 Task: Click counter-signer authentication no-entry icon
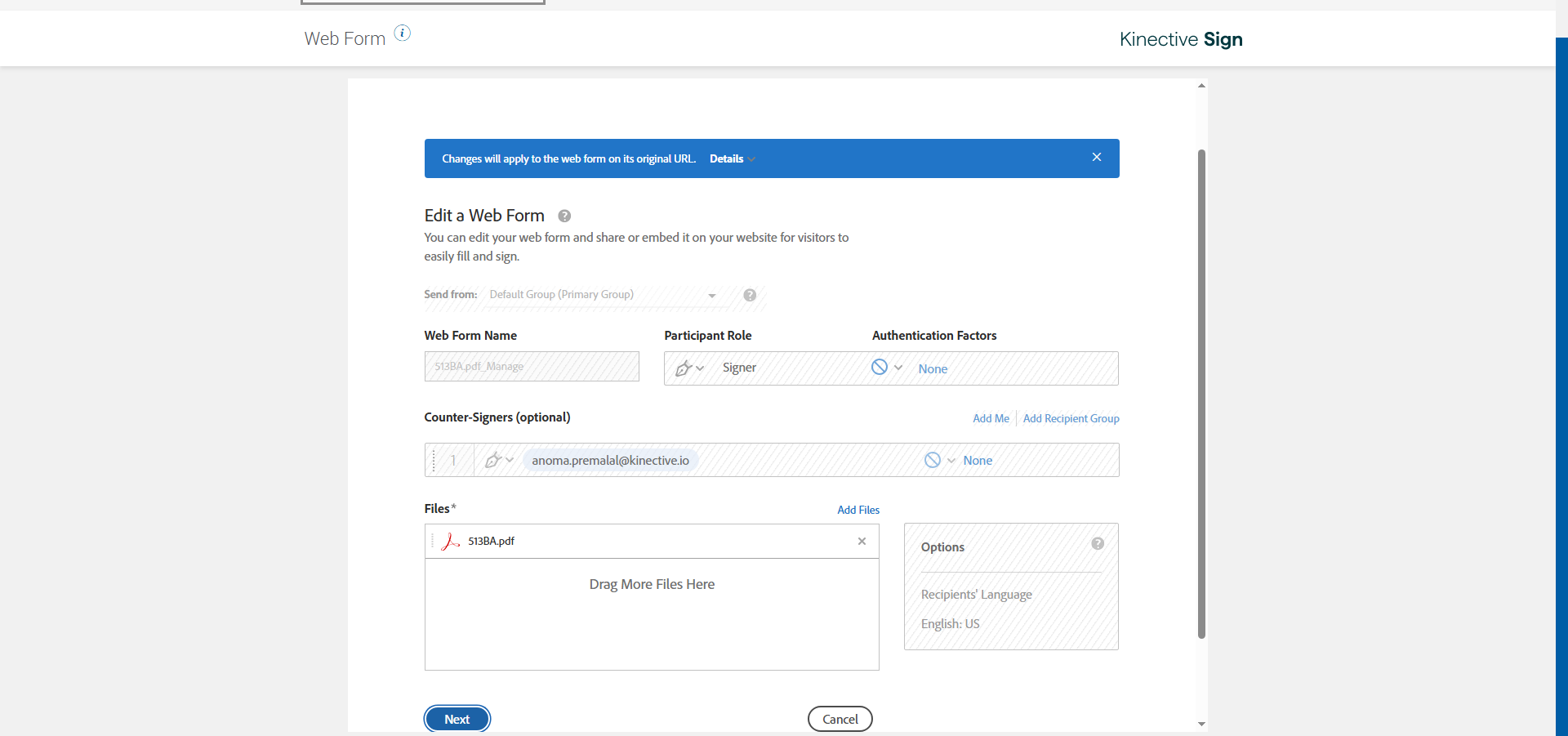click(x=933, y=460)
